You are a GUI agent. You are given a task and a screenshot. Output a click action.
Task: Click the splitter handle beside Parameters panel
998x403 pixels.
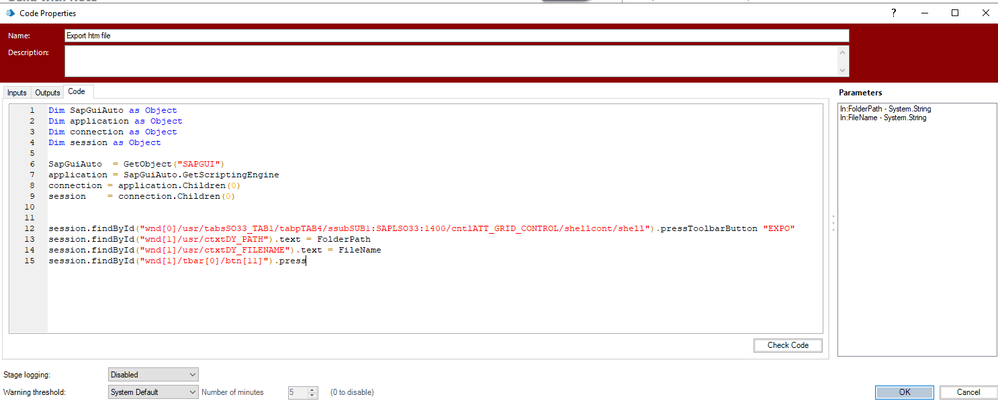click(x=833, y=223)
